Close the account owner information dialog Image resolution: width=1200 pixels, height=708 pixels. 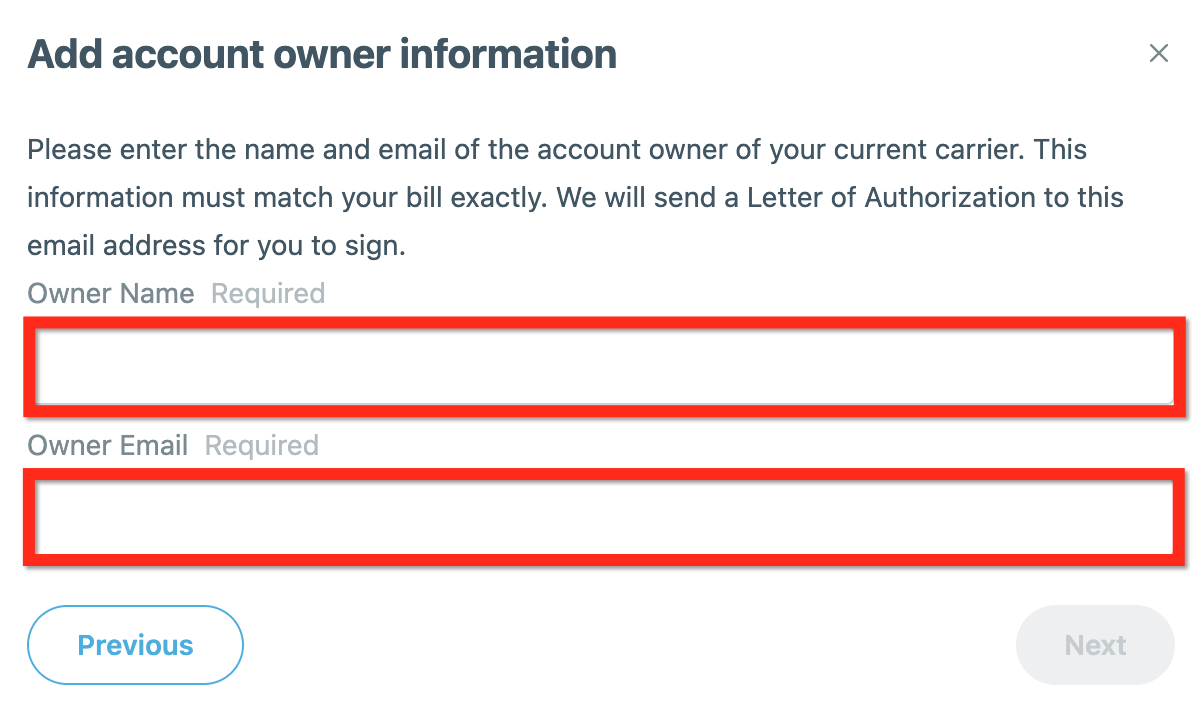(1158, 54)
